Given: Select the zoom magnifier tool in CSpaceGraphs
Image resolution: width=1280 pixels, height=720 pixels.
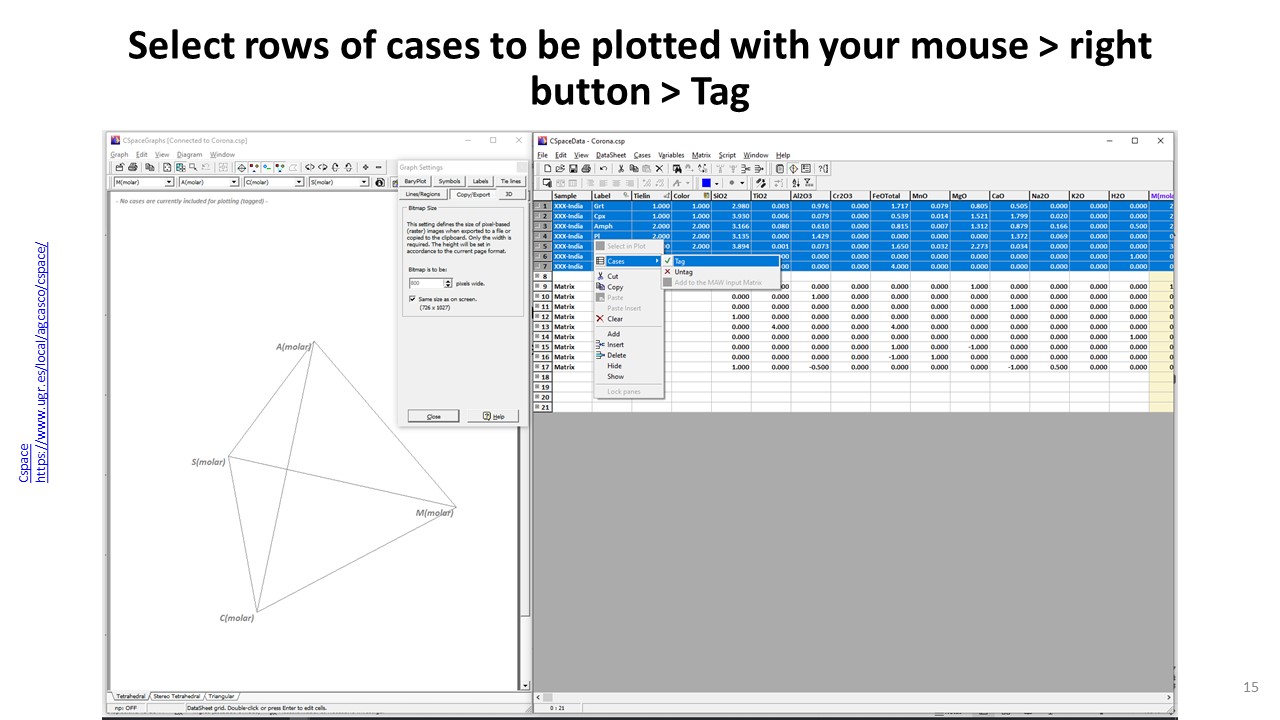Looking at the screenshot, I should (192, 168).
